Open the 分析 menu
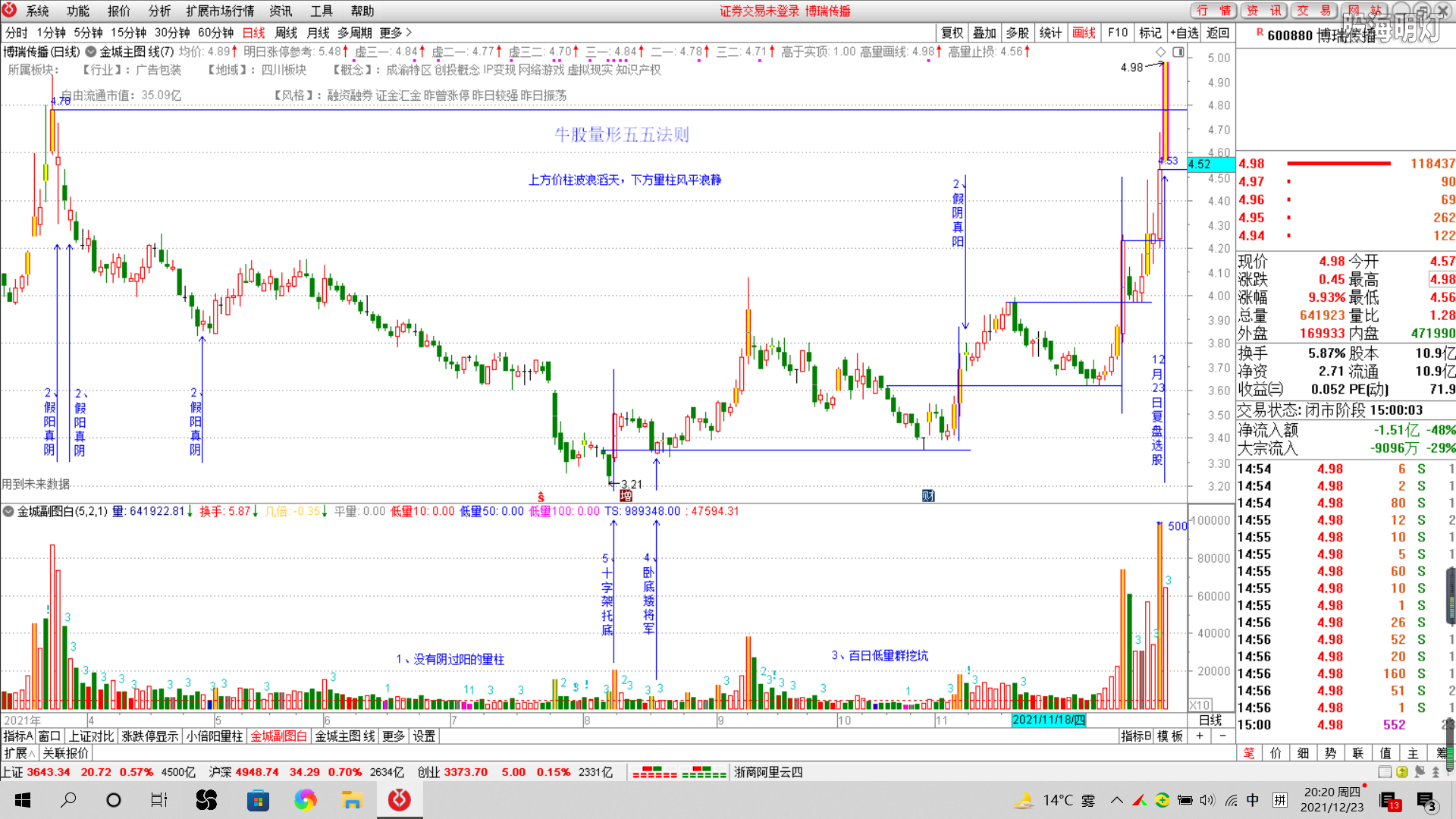Viewport: 1456px width, 819px height. [x=159, y=11]
